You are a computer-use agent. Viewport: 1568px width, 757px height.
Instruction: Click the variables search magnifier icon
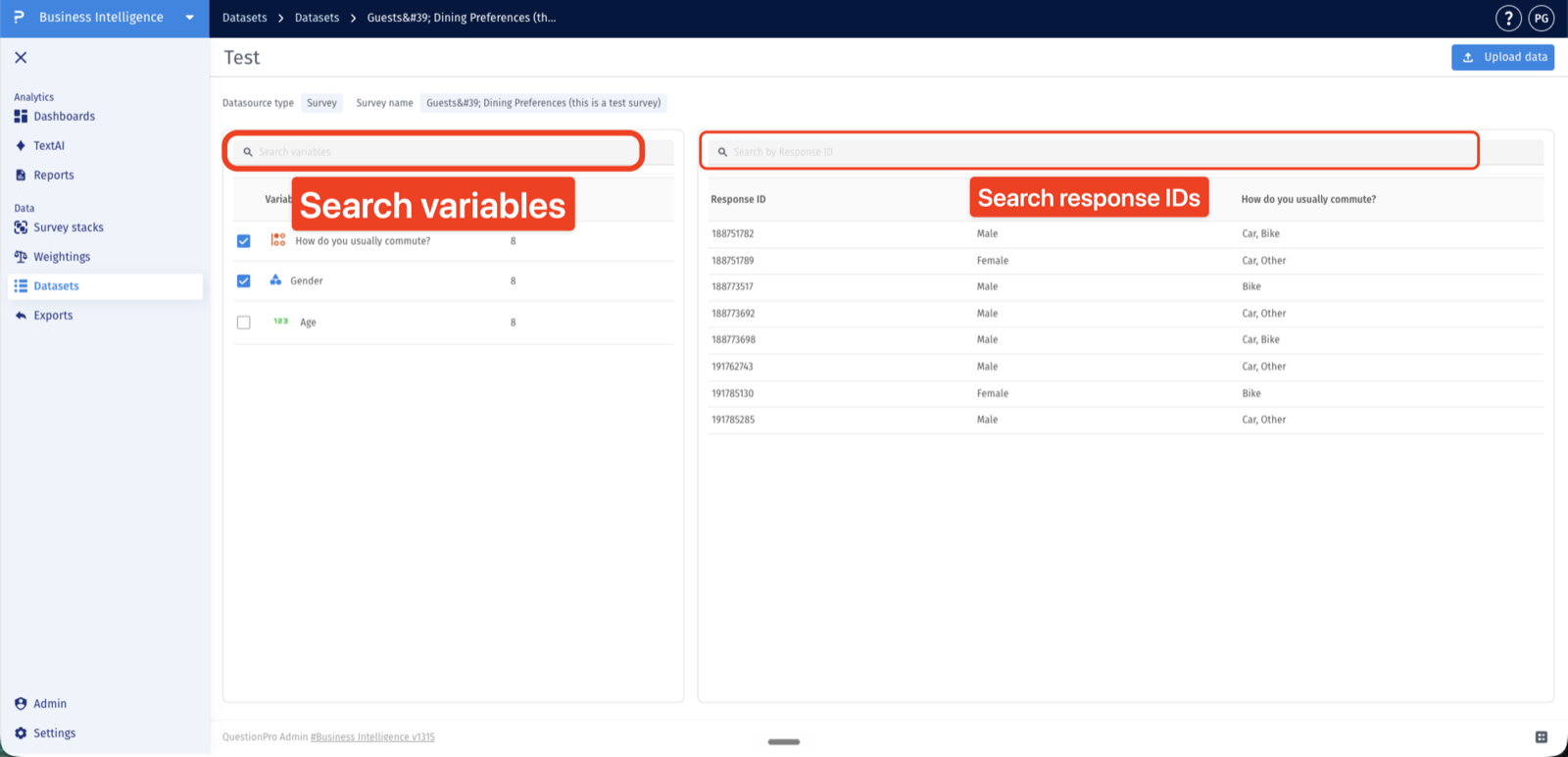(x=248, y=152)
